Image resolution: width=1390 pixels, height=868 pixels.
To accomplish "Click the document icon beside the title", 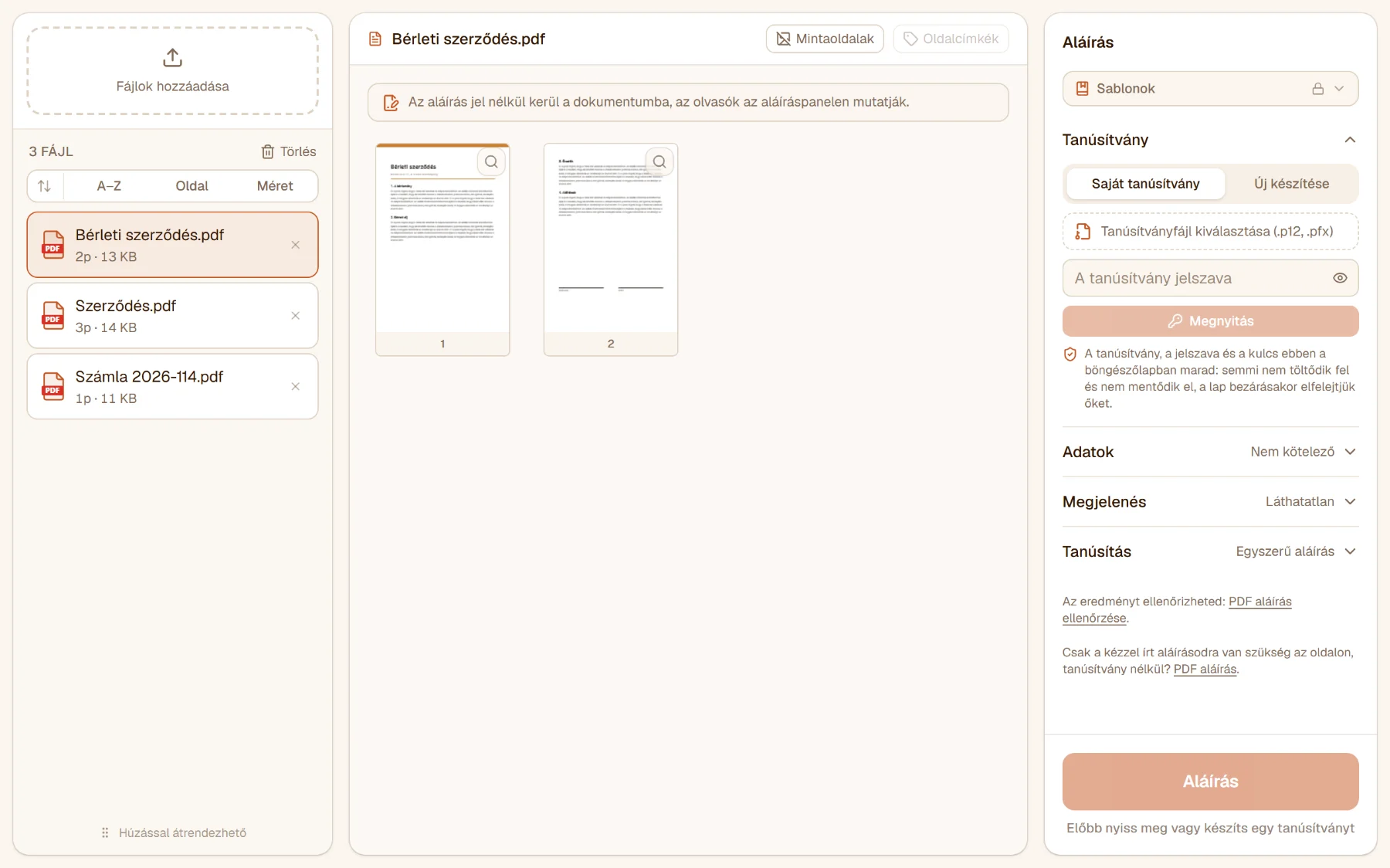I will click(375, 39).
